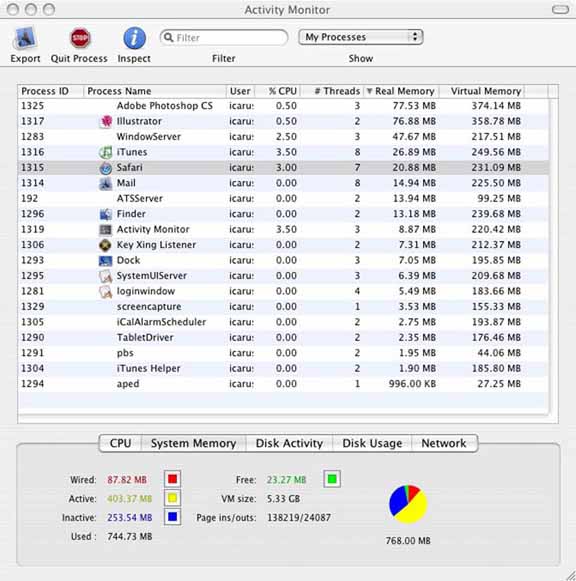
Task: Click the Dock process icon
Action: [106, 260]
